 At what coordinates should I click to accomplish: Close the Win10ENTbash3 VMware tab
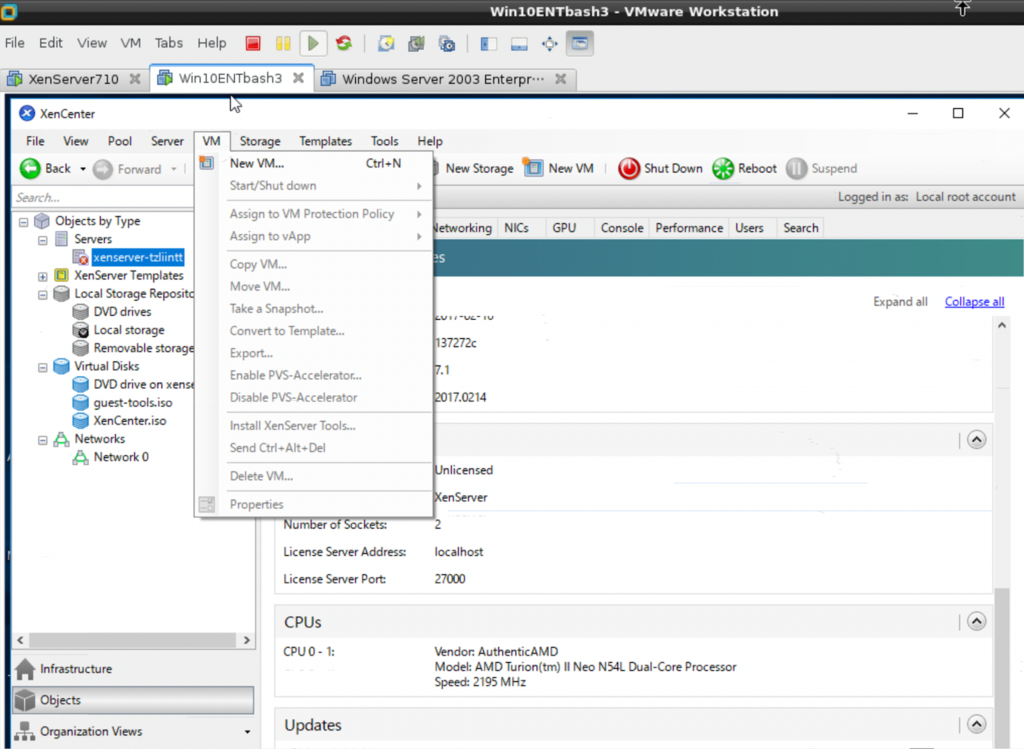(x=298, y=78)
